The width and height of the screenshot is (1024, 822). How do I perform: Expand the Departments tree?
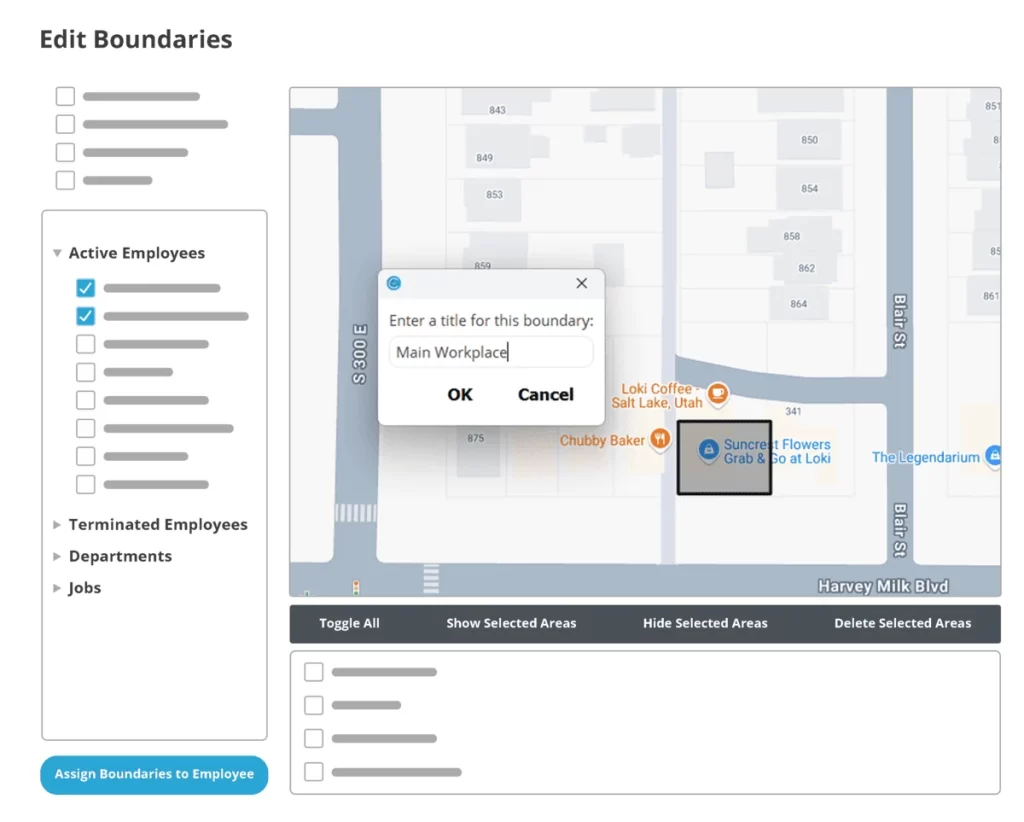click(57, 556)
